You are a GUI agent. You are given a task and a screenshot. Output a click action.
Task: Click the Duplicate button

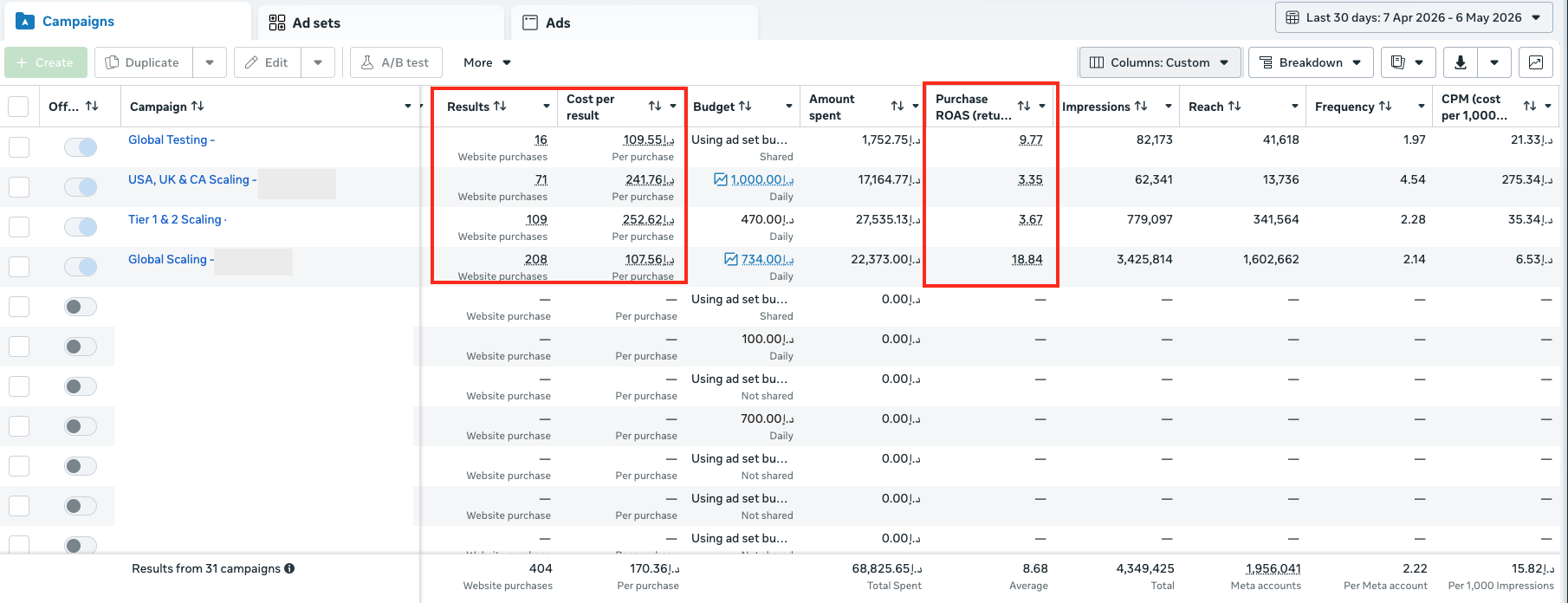[143, 62]
